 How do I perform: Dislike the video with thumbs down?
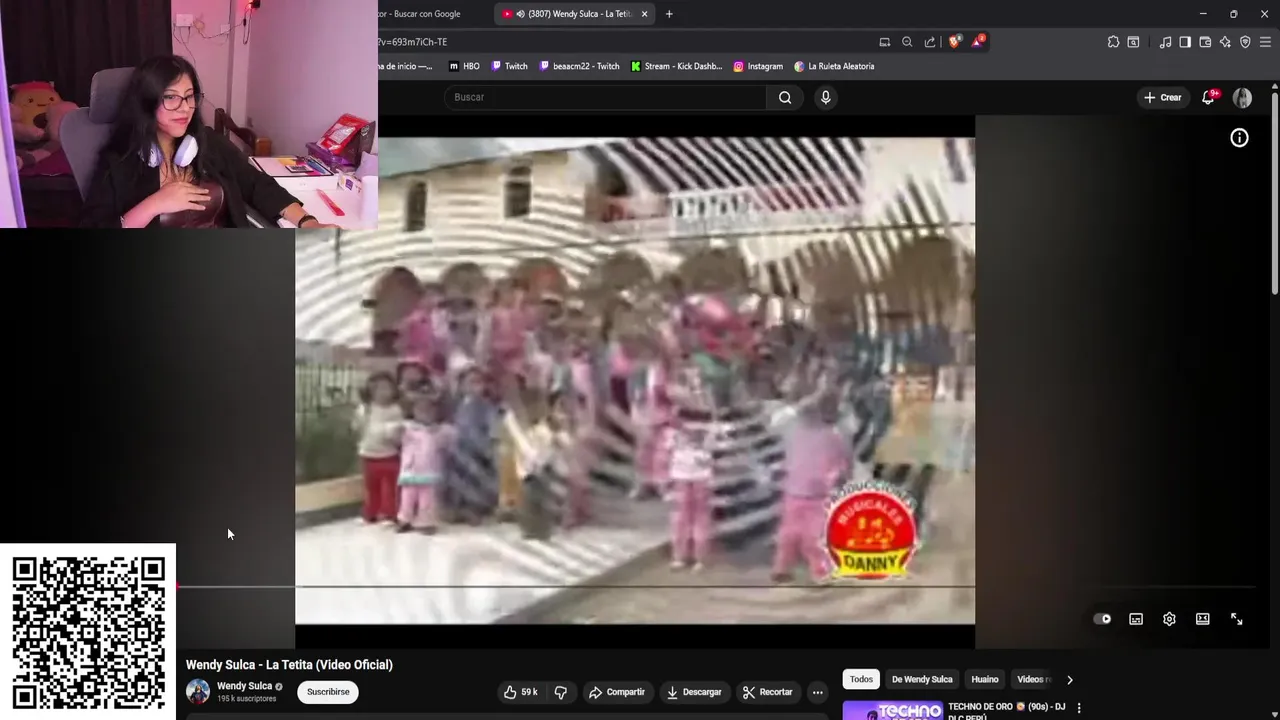[561, 692]
